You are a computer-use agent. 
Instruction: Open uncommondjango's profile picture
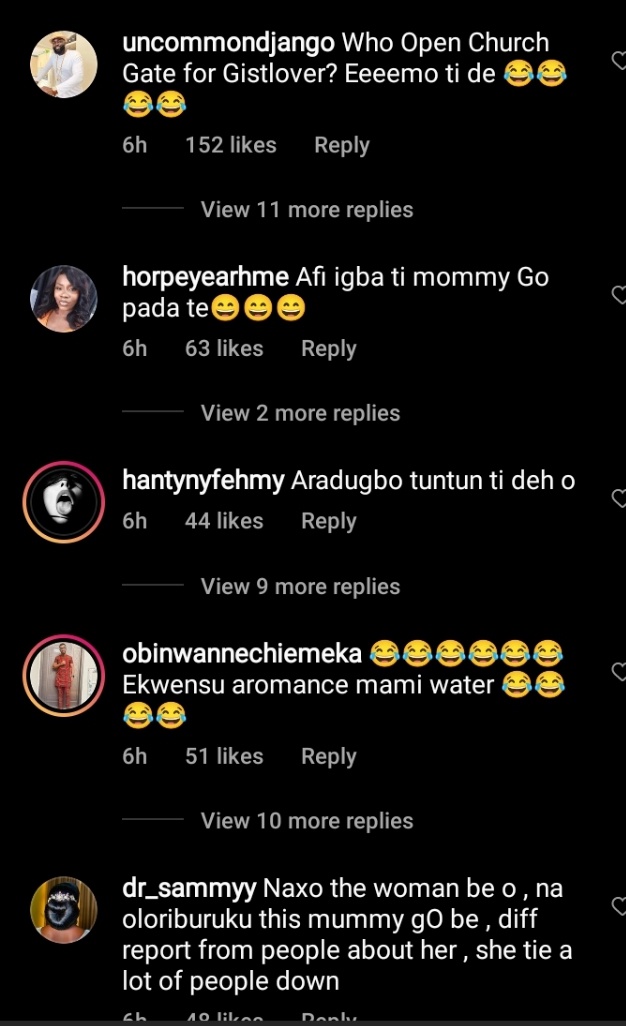click(65, 65)
